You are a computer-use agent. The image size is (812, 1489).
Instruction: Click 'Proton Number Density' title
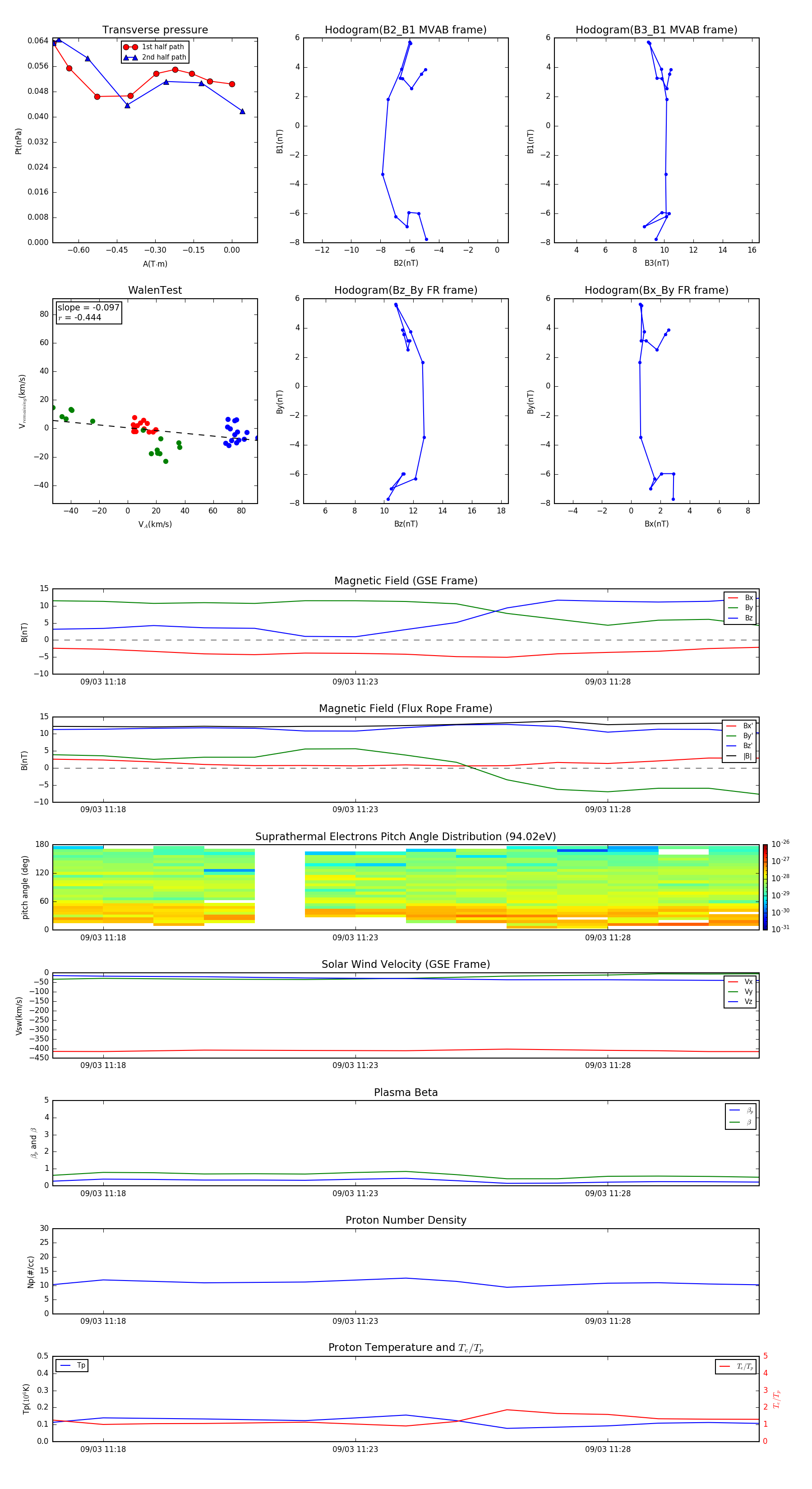click(406, 1220)
